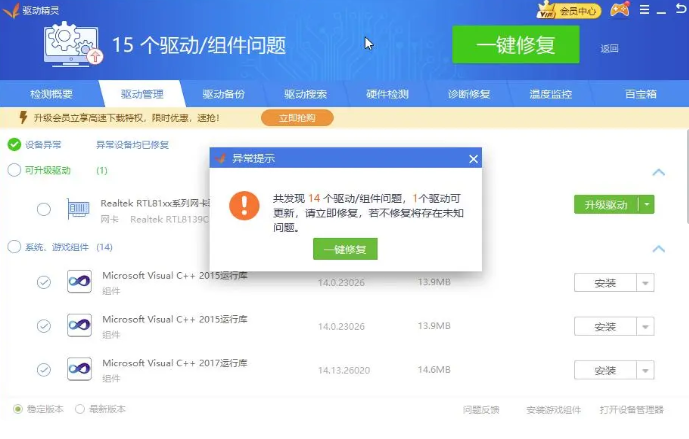Select the 系统、游戏组件 group radio
Image resolution: width=689 pixels, height=439 pixels.
(14, 247)
